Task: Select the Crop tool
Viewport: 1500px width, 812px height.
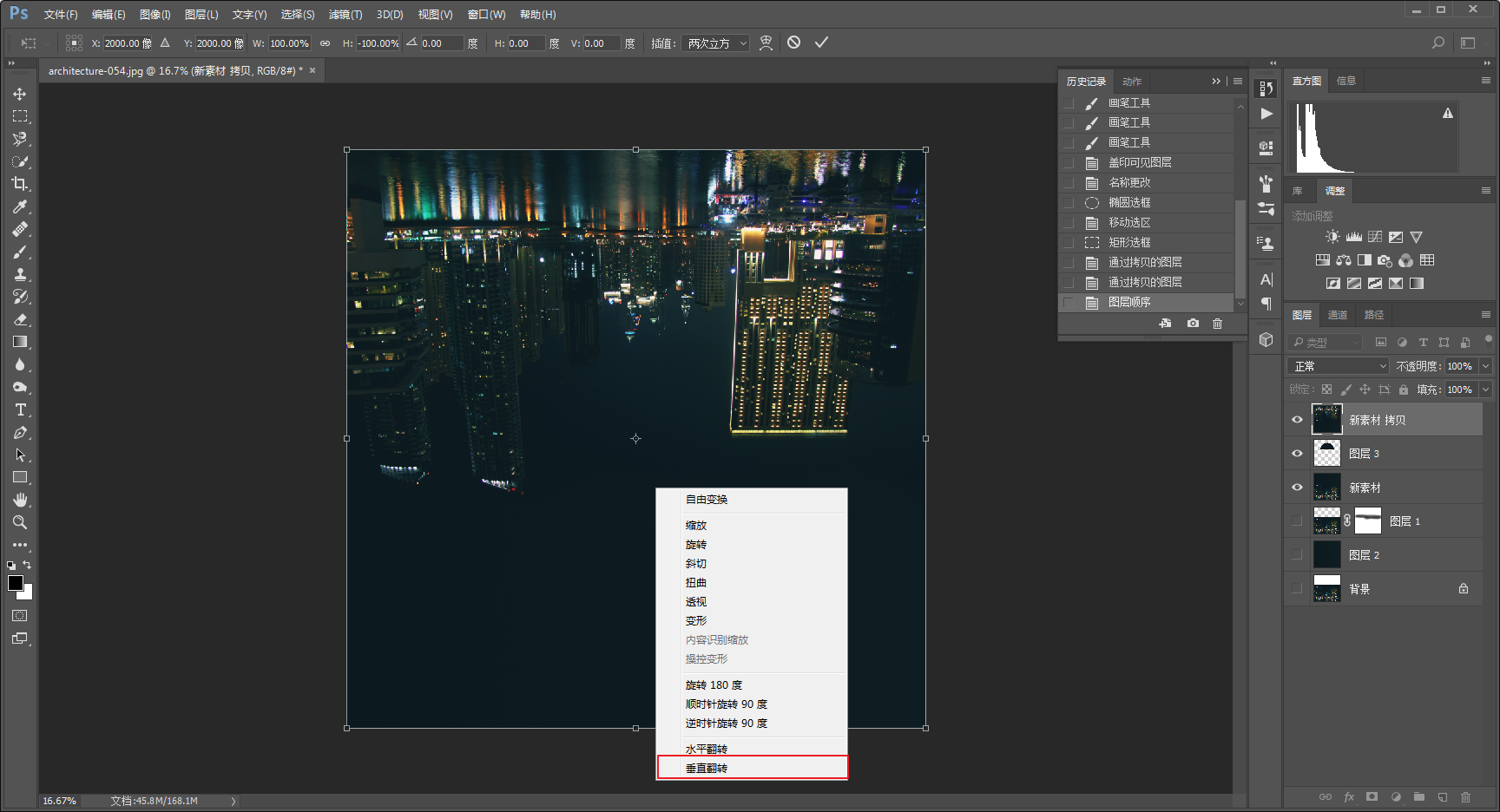Action: 19,184
